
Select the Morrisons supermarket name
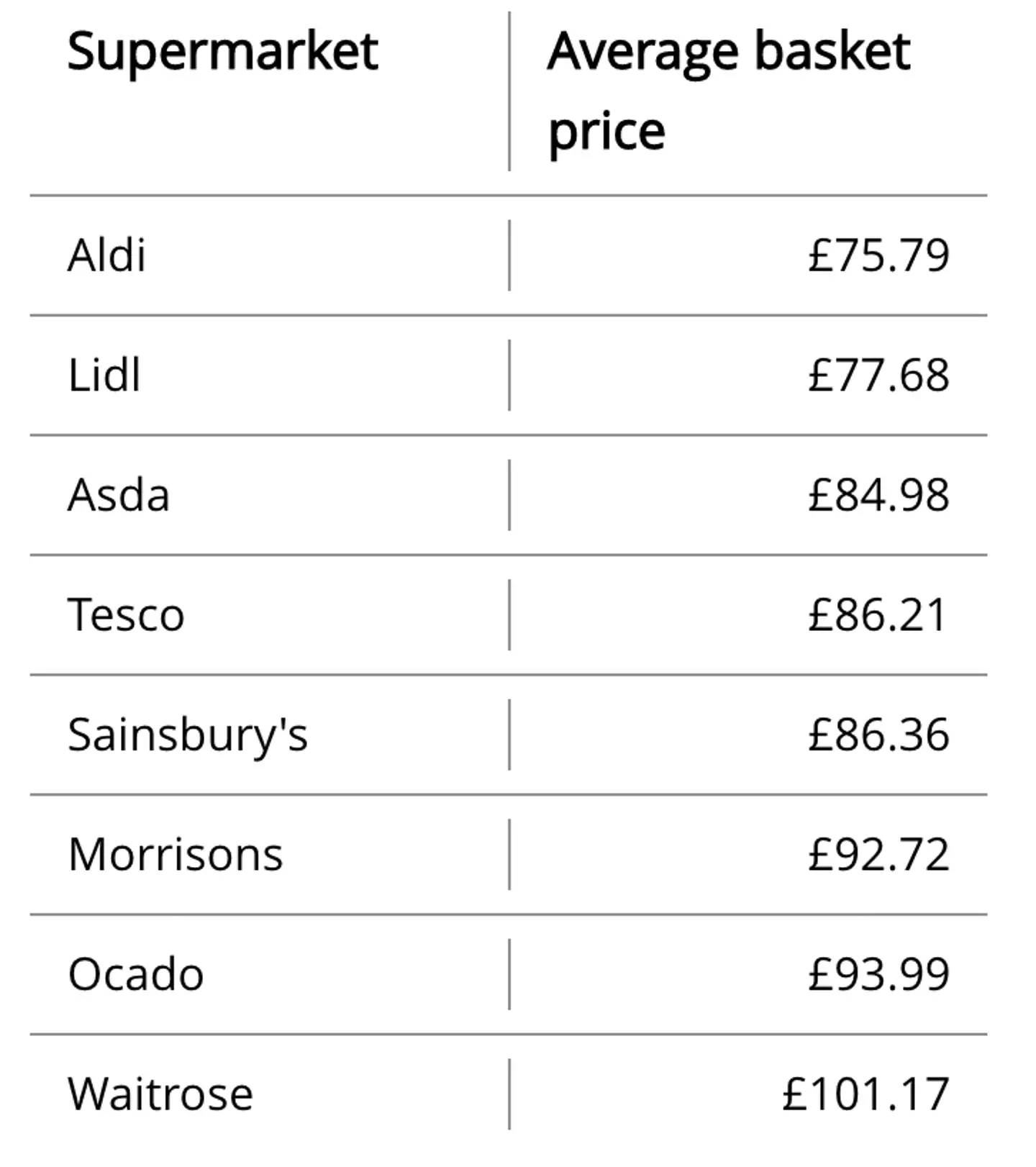[x=176, y=855]
